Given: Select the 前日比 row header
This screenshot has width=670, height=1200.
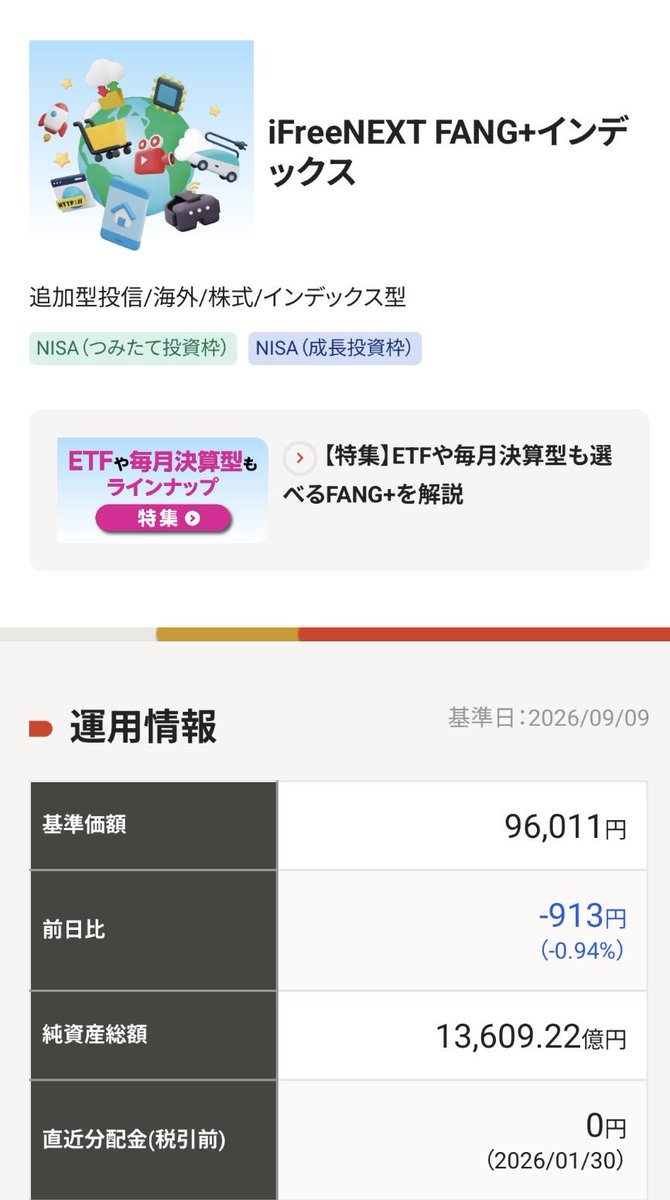Looking at the screenshot, I should (153, 930).
